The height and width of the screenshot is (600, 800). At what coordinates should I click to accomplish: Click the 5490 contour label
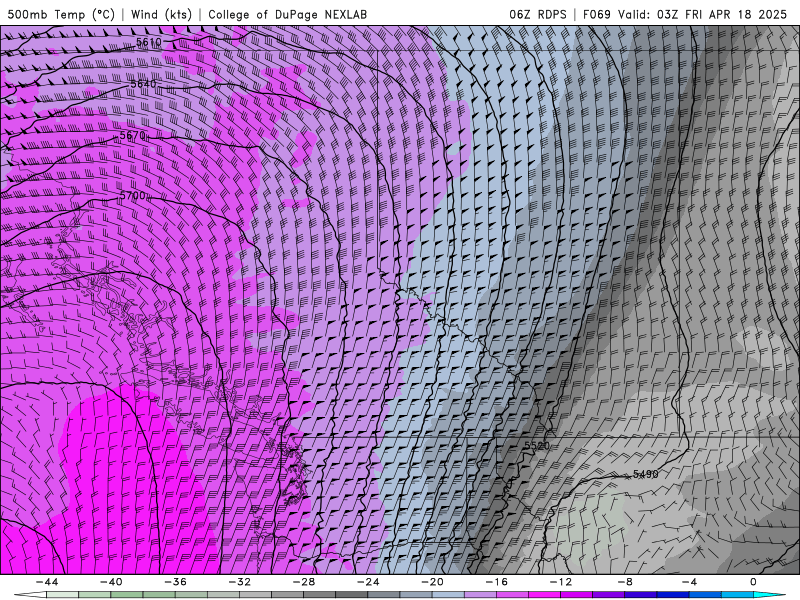[x=645, y=474]
